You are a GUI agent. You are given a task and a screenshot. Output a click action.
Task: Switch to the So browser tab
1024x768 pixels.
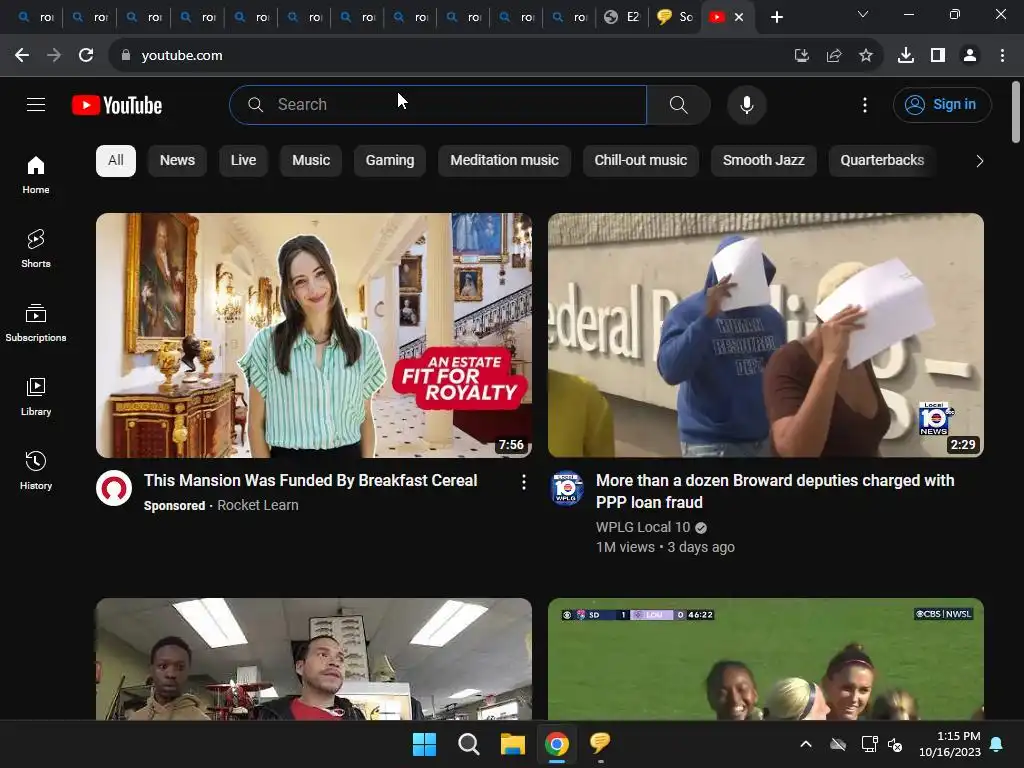(x=675, y=17)
